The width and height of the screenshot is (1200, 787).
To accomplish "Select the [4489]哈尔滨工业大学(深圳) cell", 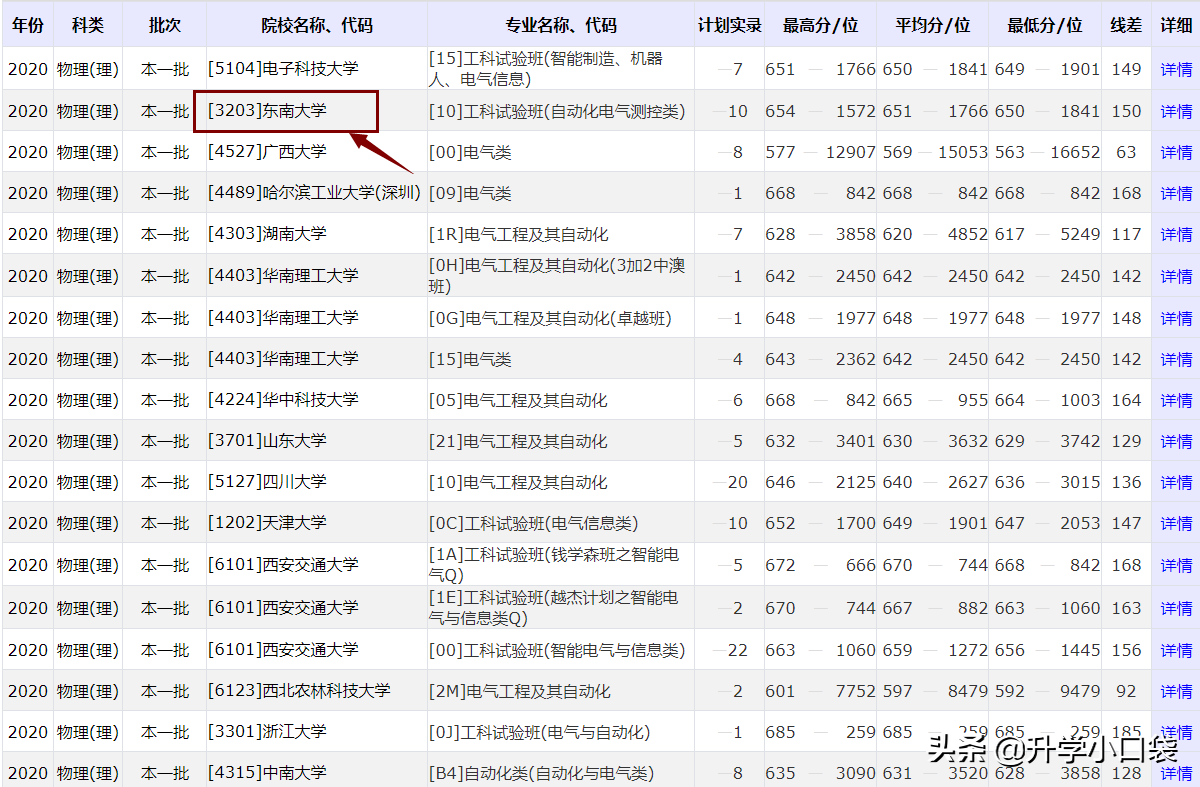I will 315,193.
